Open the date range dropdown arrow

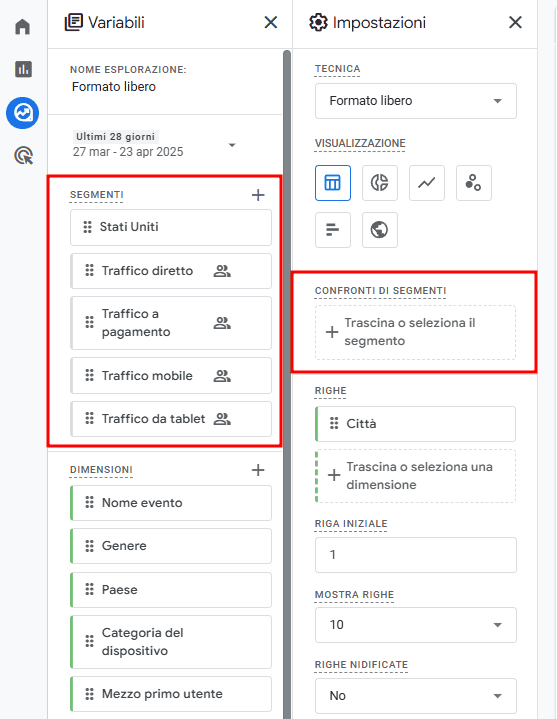(x=232, y=145)
